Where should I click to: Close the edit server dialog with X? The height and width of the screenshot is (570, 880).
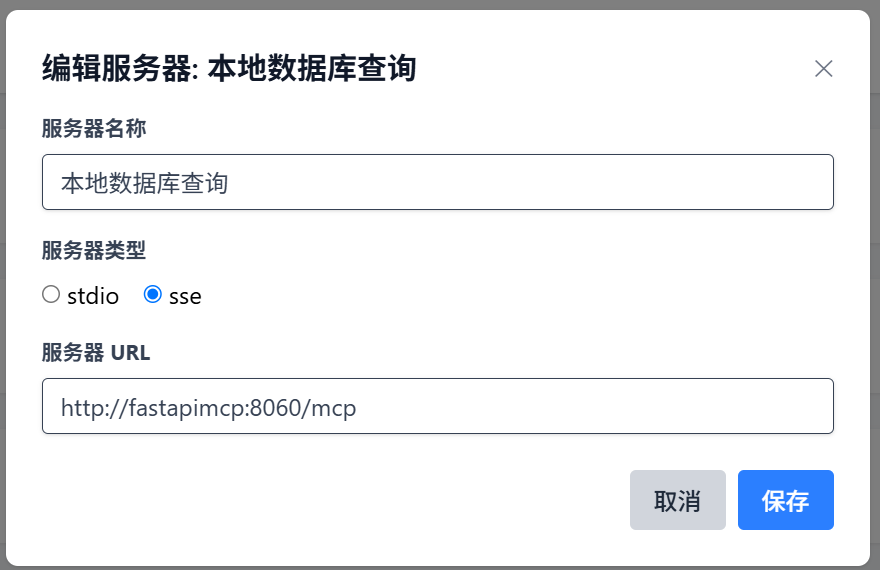tap(823, 68)
